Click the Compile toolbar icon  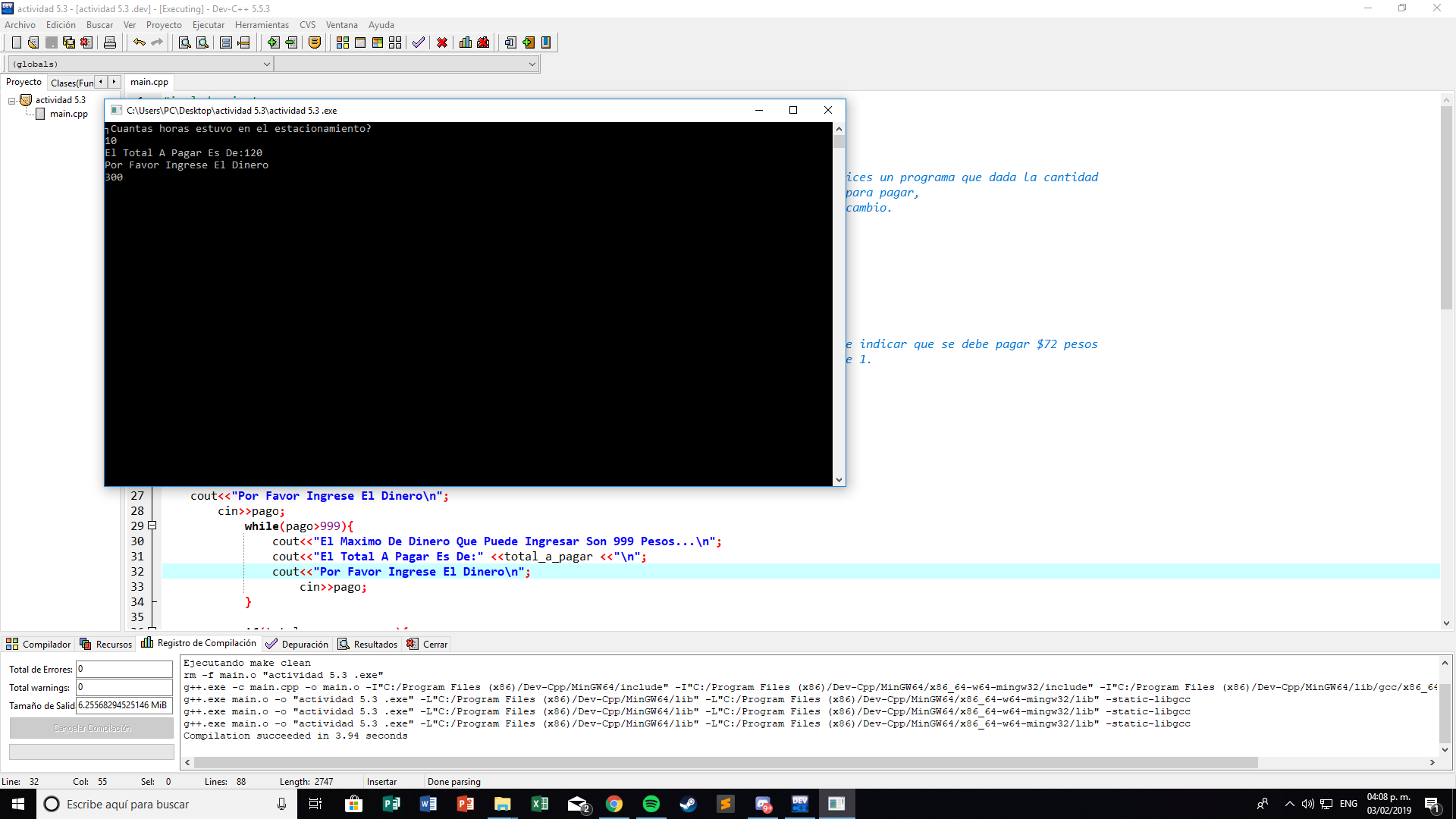point(343,42)
